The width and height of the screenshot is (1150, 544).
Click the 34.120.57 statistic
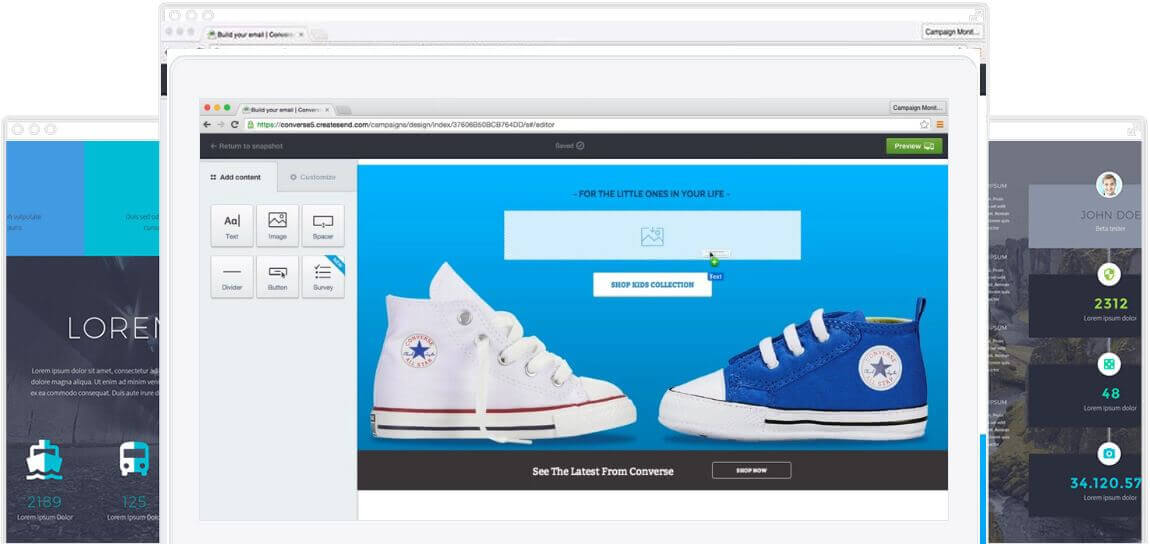[1106, 483]
